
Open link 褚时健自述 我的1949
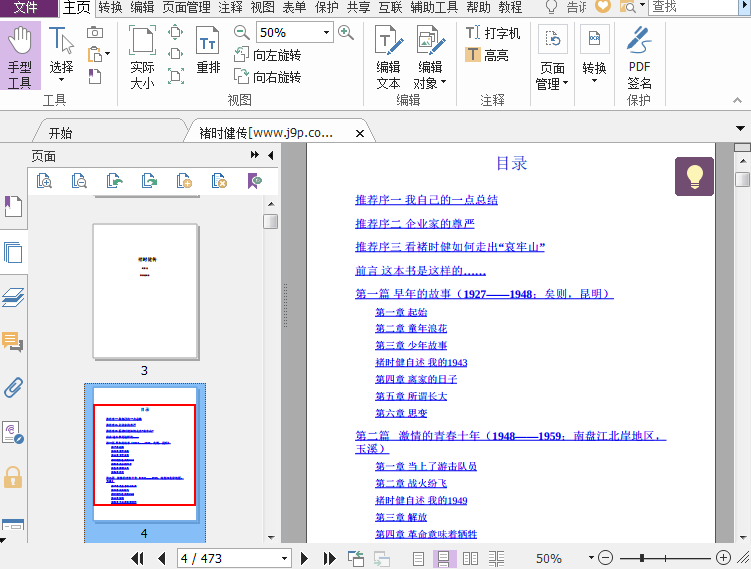tap(421, 501)
